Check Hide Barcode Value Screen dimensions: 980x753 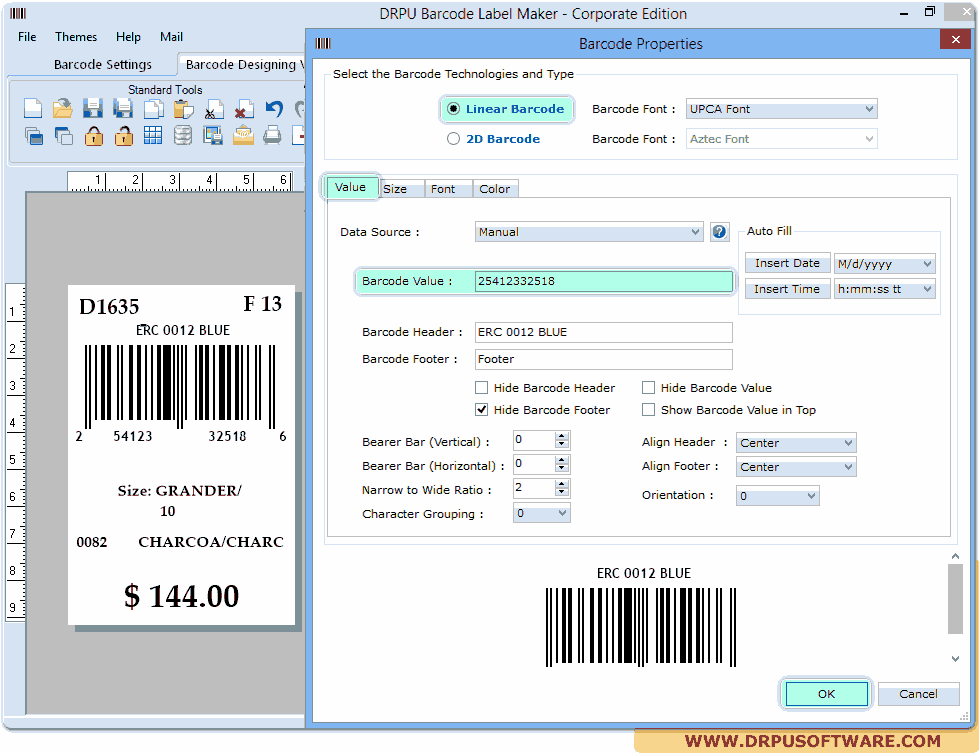(x=649, y=387)
